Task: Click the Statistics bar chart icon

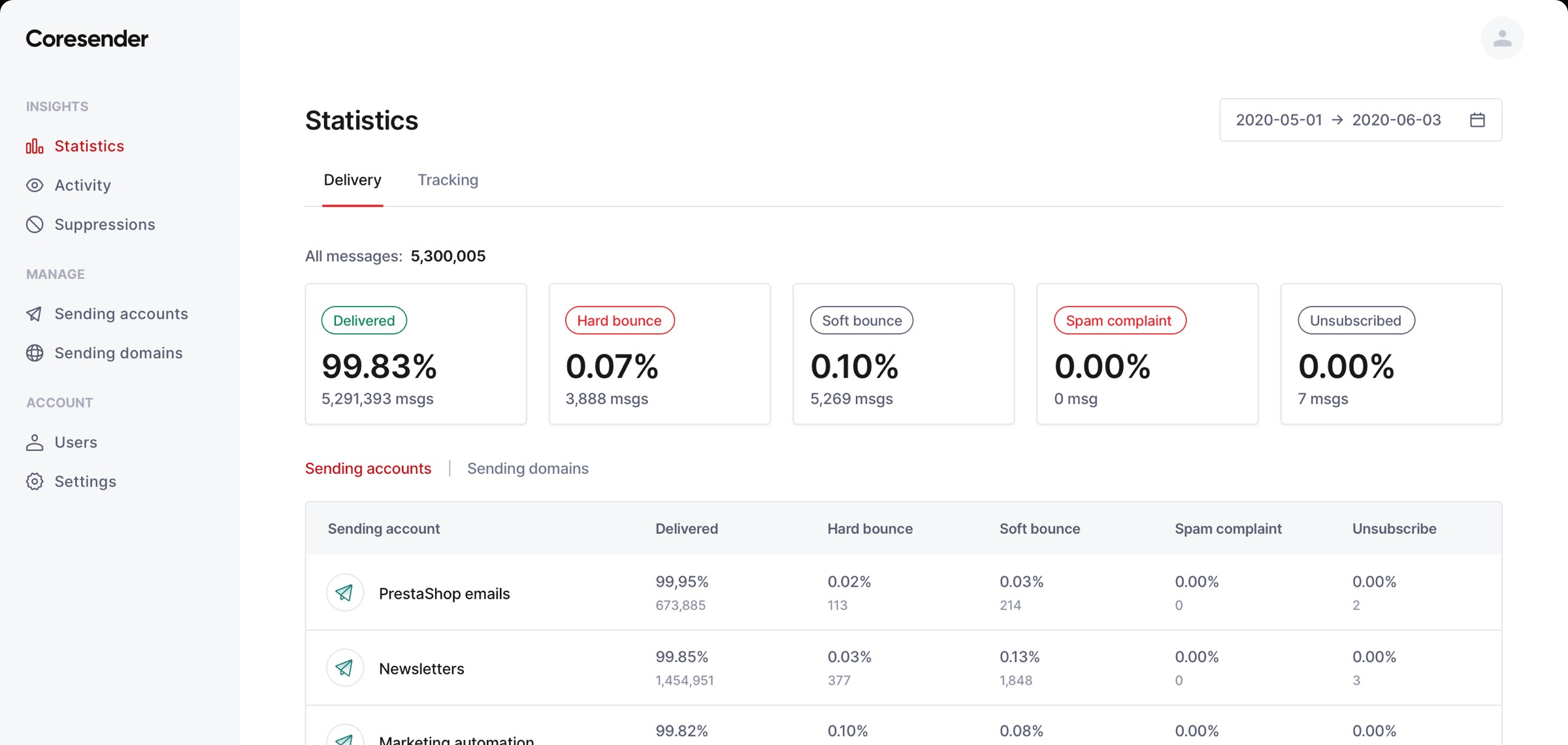Action: (35, 146)
